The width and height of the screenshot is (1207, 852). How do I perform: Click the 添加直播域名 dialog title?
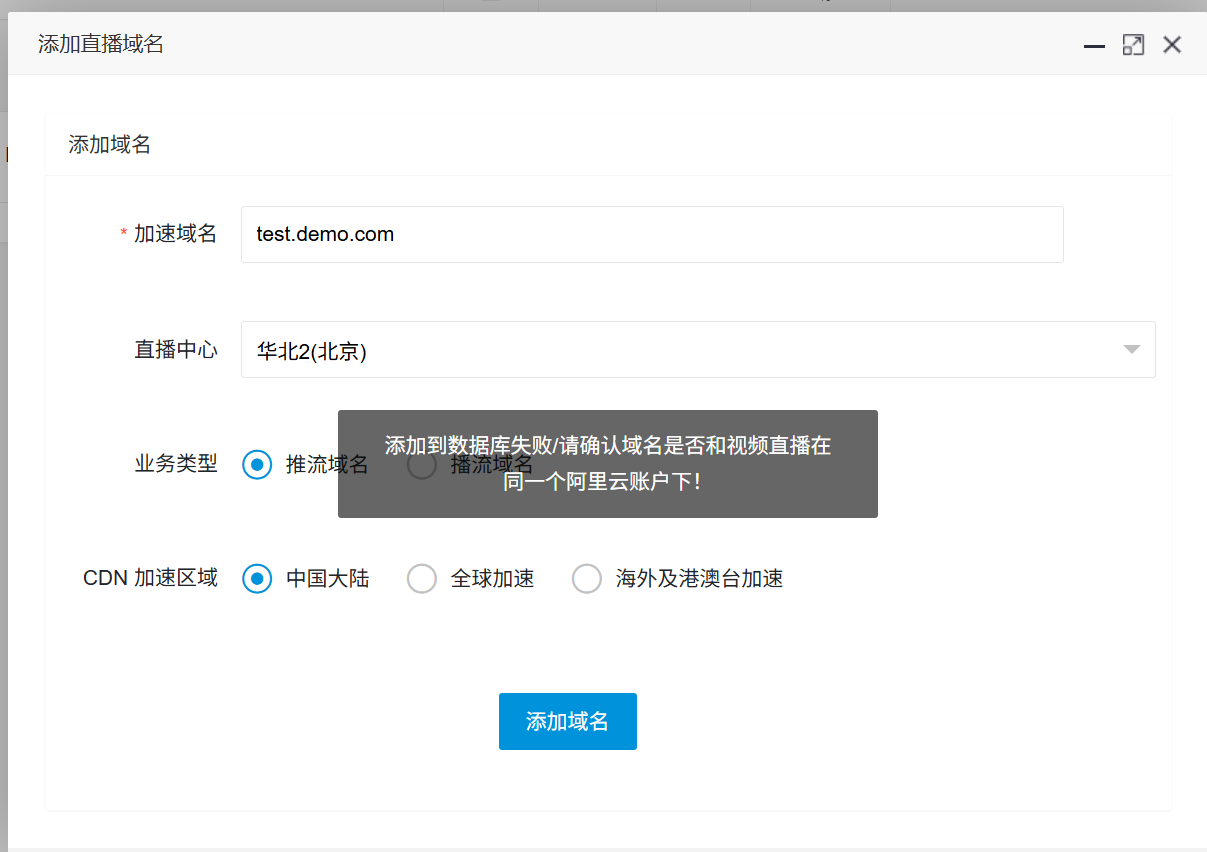(101, 44)
